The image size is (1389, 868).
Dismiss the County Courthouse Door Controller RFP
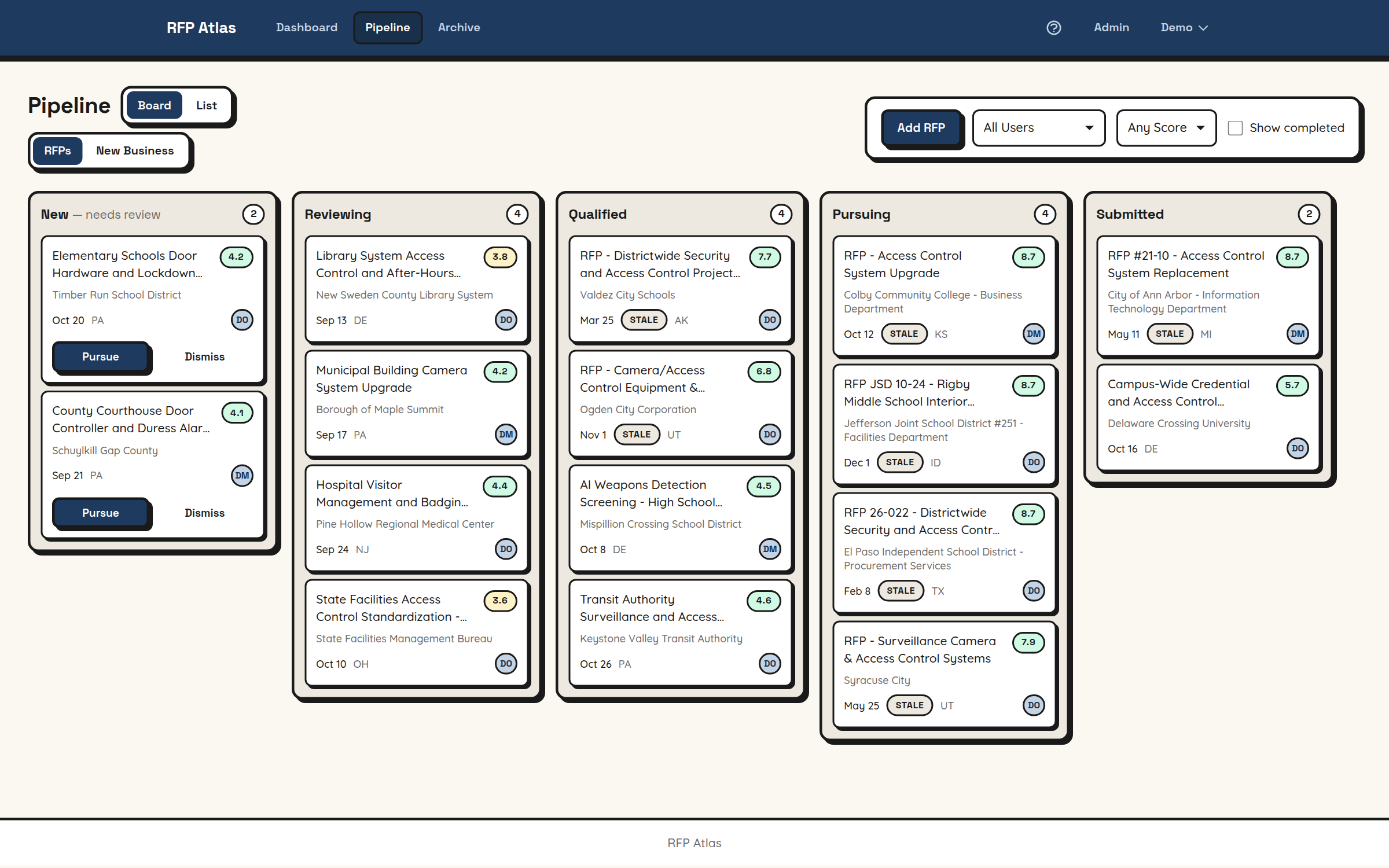tap(204, 513)
